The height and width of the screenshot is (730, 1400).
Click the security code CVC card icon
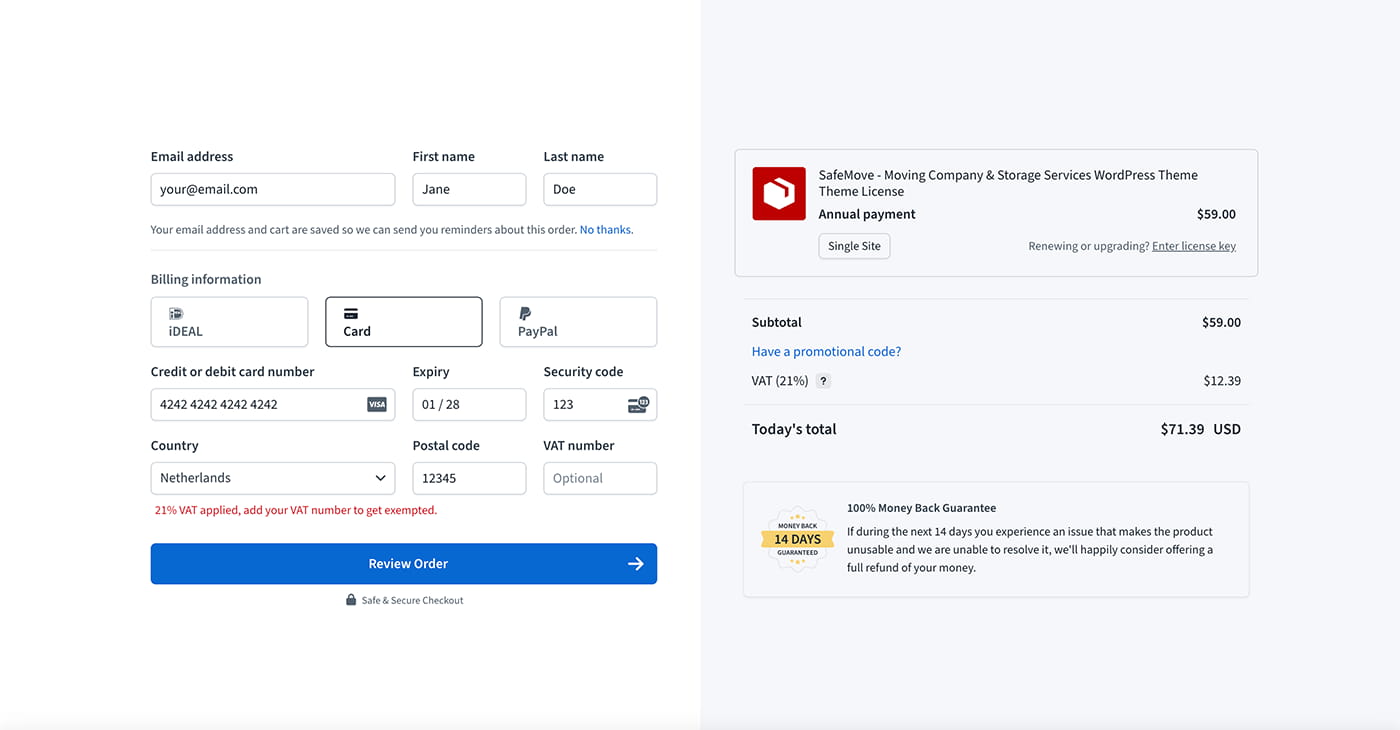click(637, 405)
